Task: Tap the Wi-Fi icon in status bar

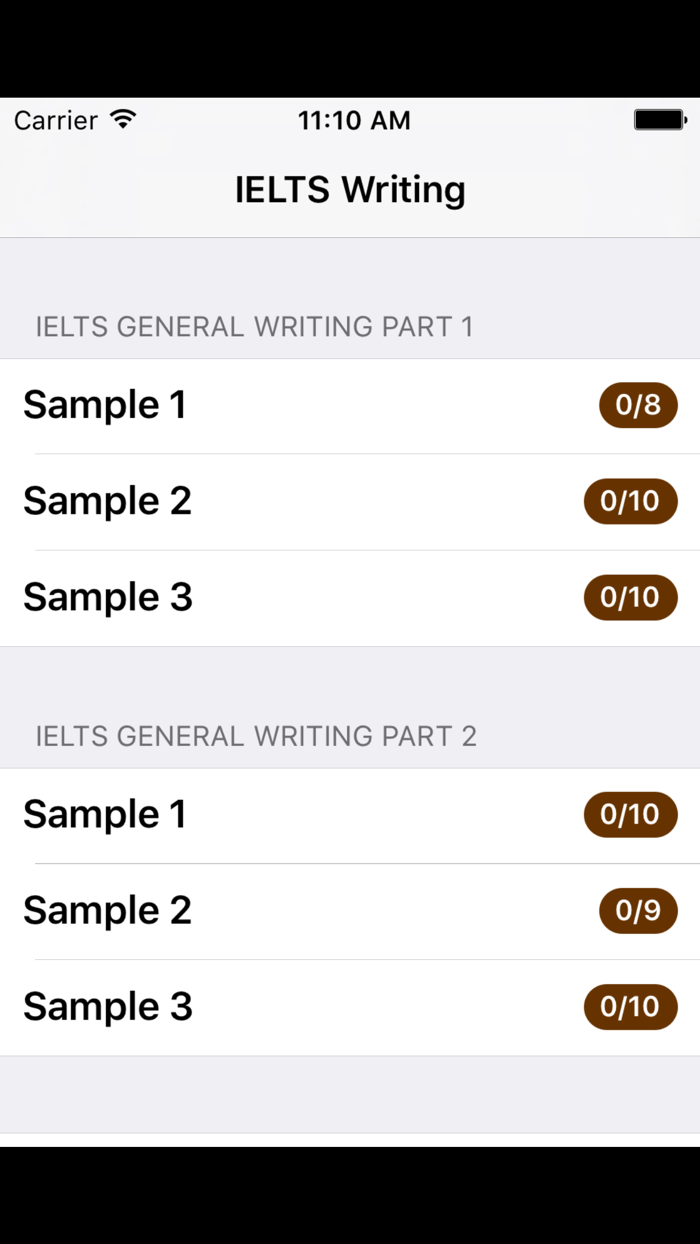Action: (122, 119)
